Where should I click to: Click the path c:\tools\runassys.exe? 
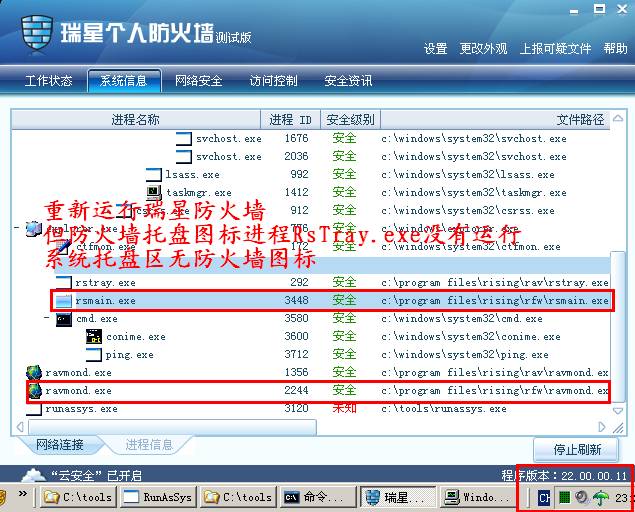tap(444, 409)
